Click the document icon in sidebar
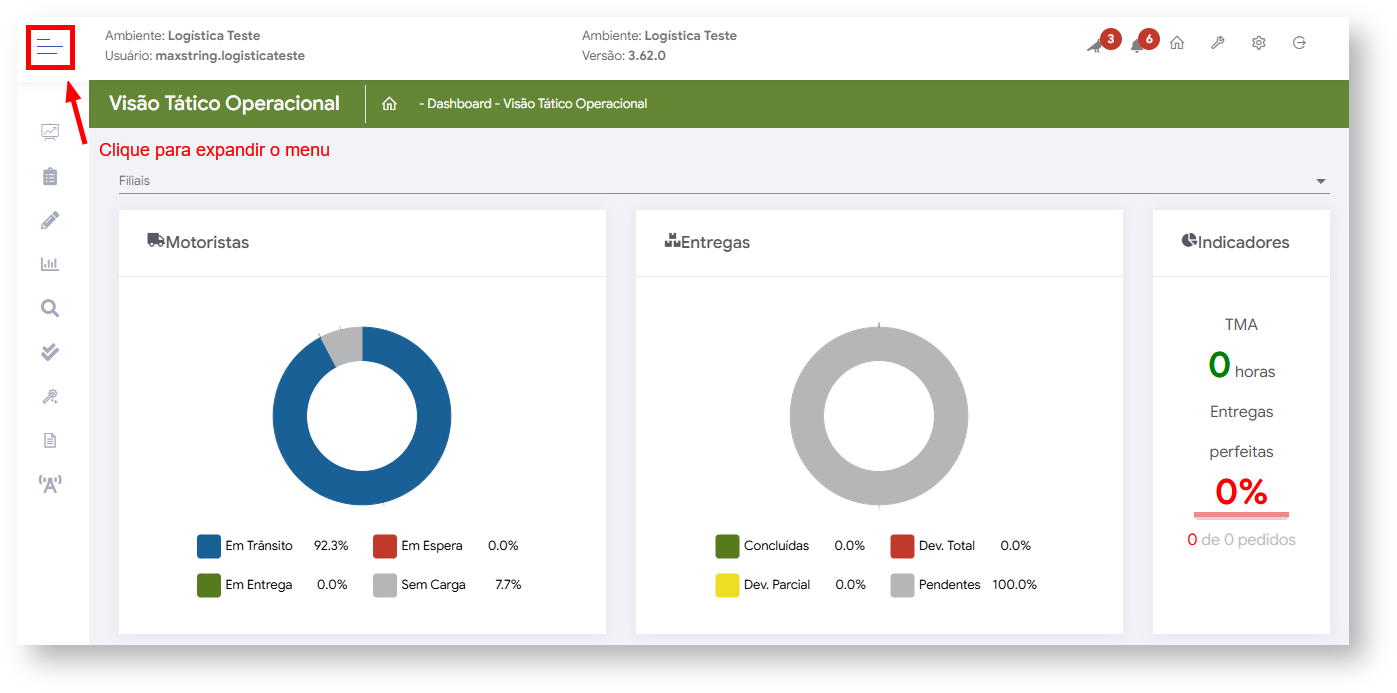 coord(50,440)
